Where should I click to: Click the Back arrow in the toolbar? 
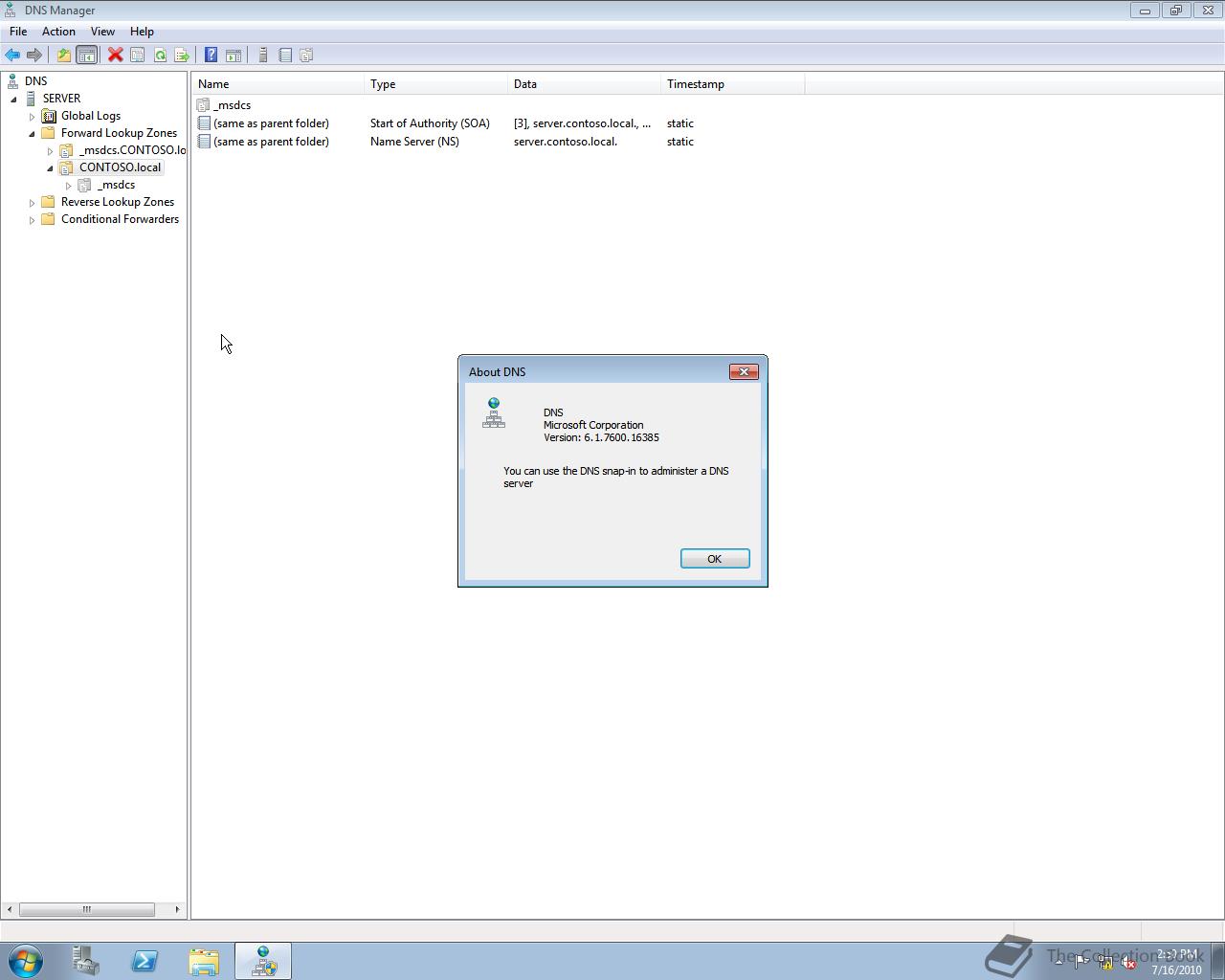[x=12, y=56]
